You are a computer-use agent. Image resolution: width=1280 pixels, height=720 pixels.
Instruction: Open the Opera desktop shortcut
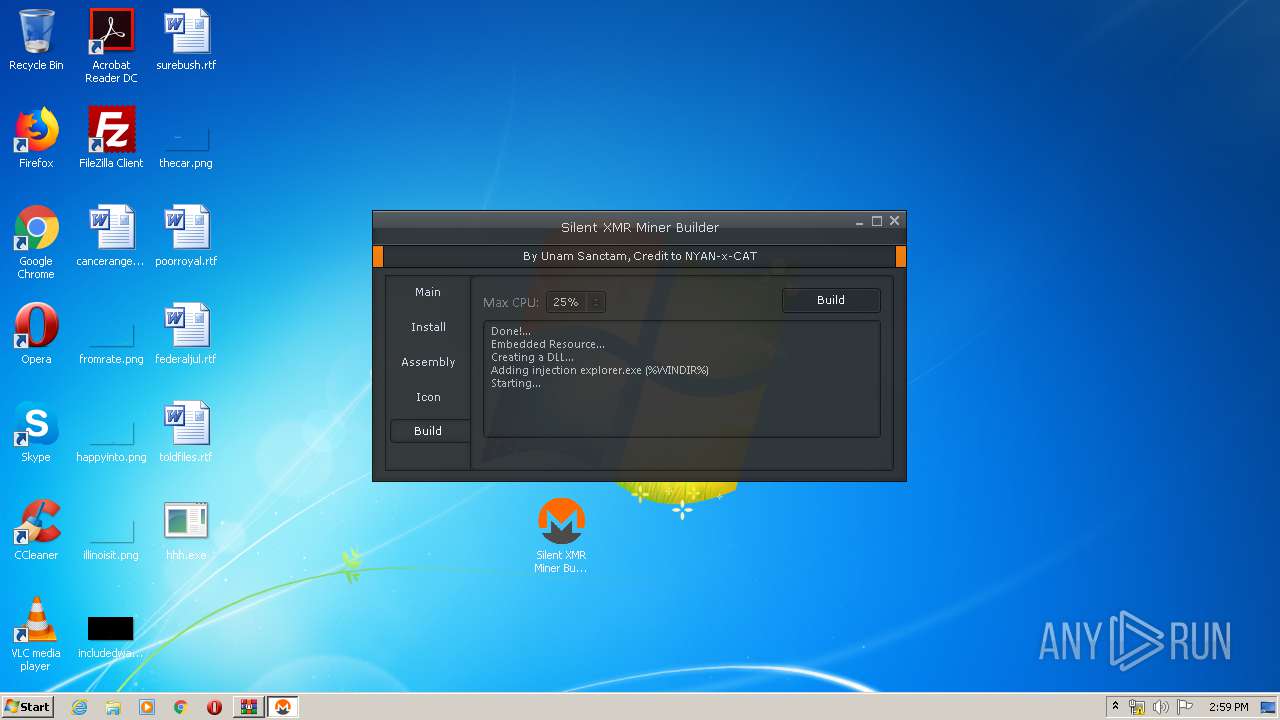click(36, 334)
